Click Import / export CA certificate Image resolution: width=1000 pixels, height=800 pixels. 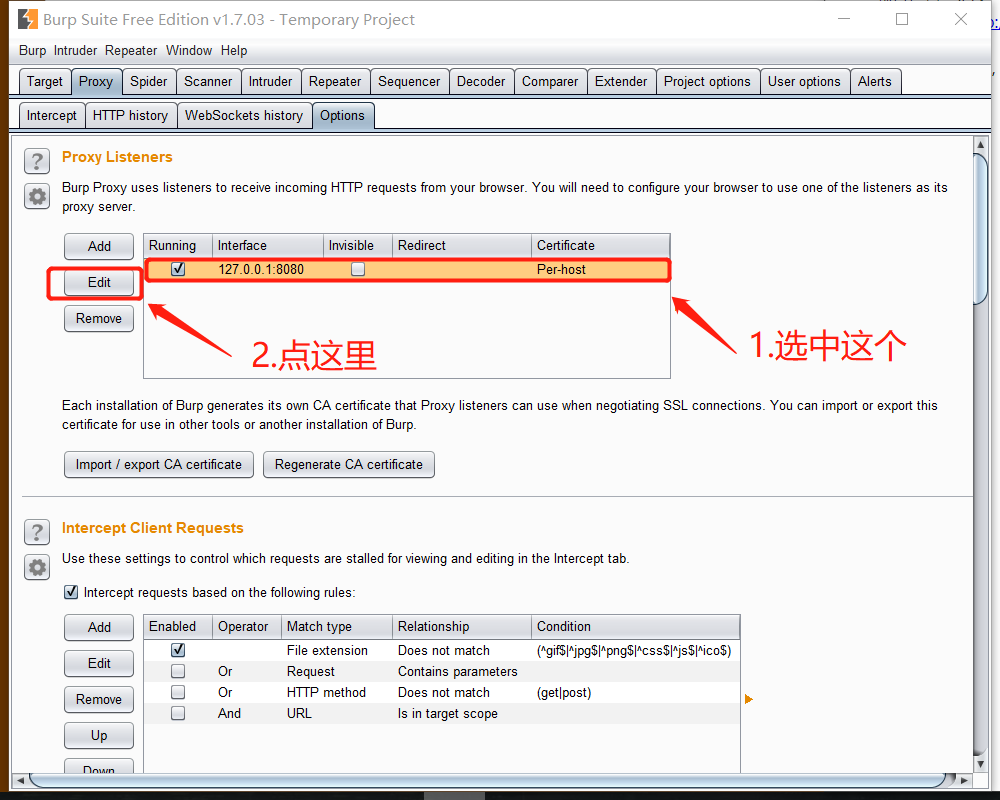coord(159,464)
